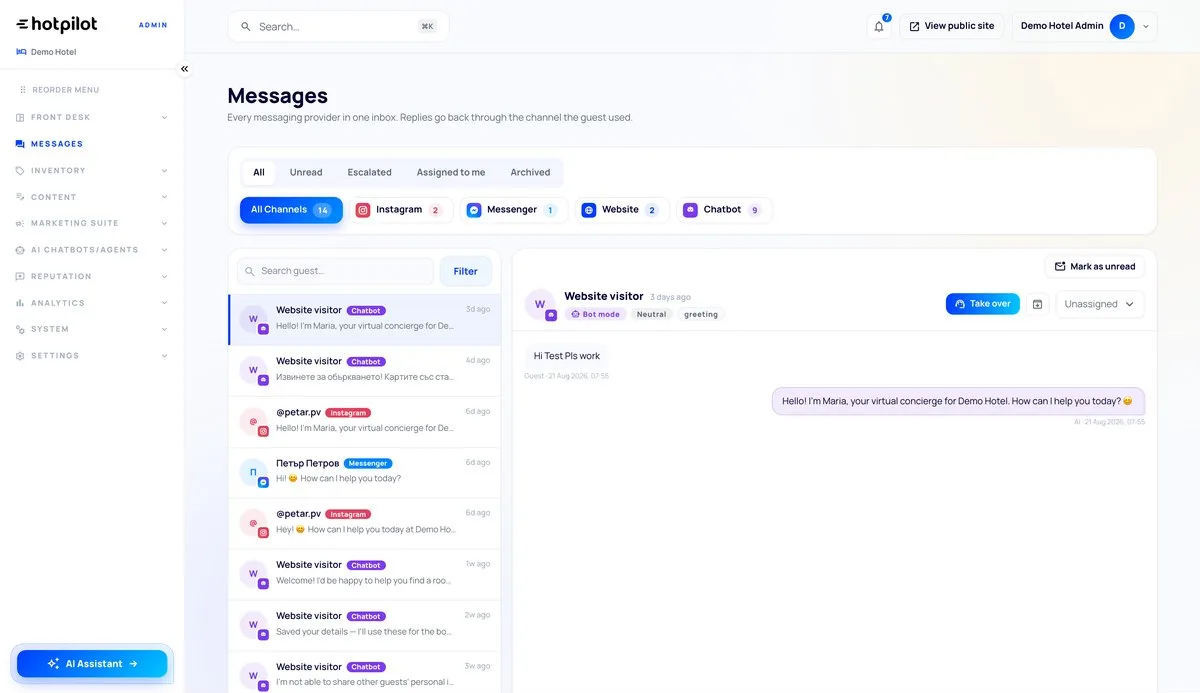Image resolution: width=1200 pixels, height=693 pixels.
Task: Open Website visitor conversation from 2w ago
Action: pos(365,625)
